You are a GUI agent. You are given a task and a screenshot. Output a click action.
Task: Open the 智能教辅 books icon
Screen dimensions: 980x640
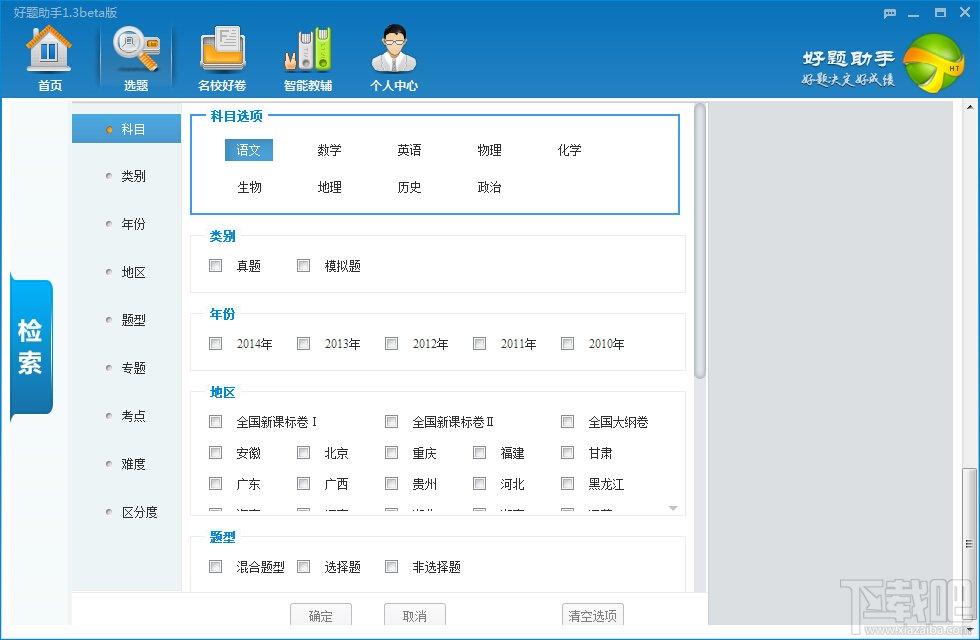(308, 49)
